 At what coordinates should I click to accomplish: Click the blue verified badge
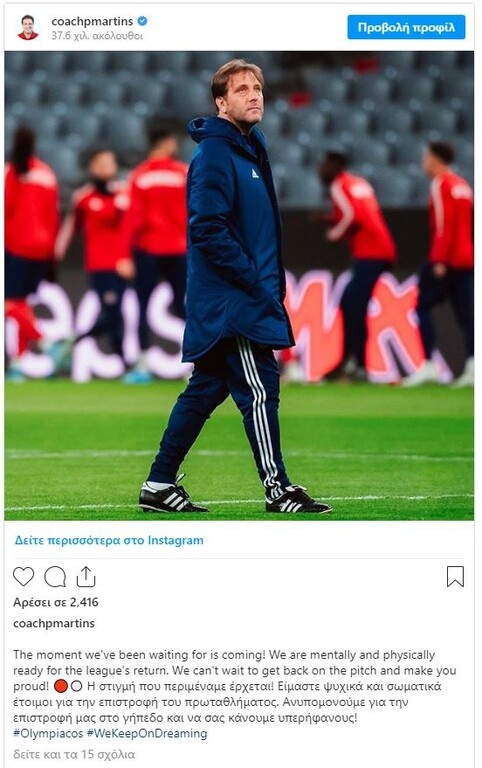click(x=142, y=21)
